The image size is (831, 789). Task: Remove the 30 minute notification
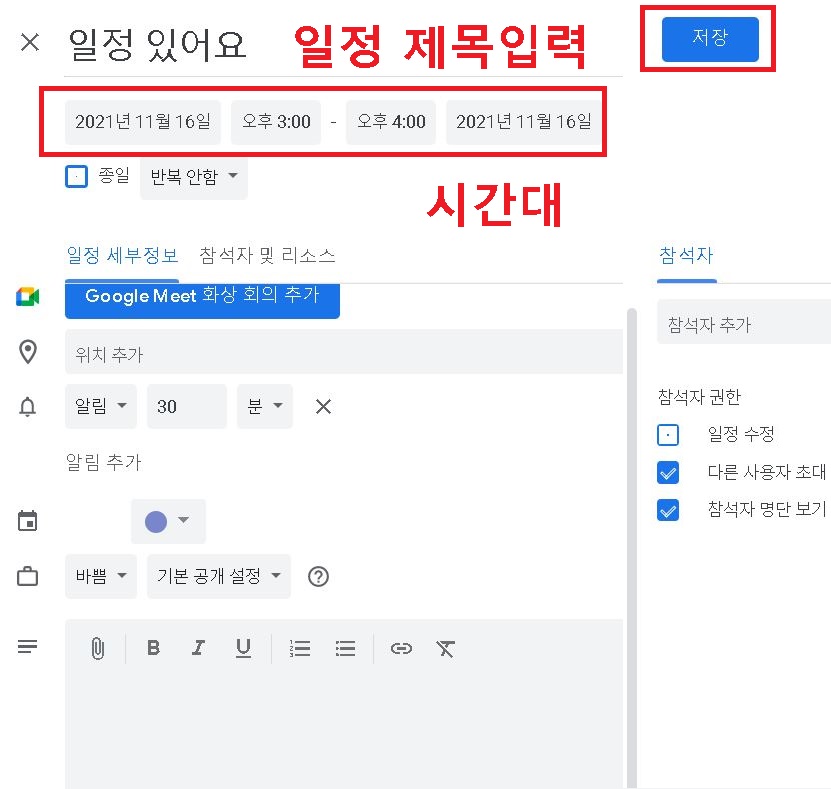[x=323, y=406]
